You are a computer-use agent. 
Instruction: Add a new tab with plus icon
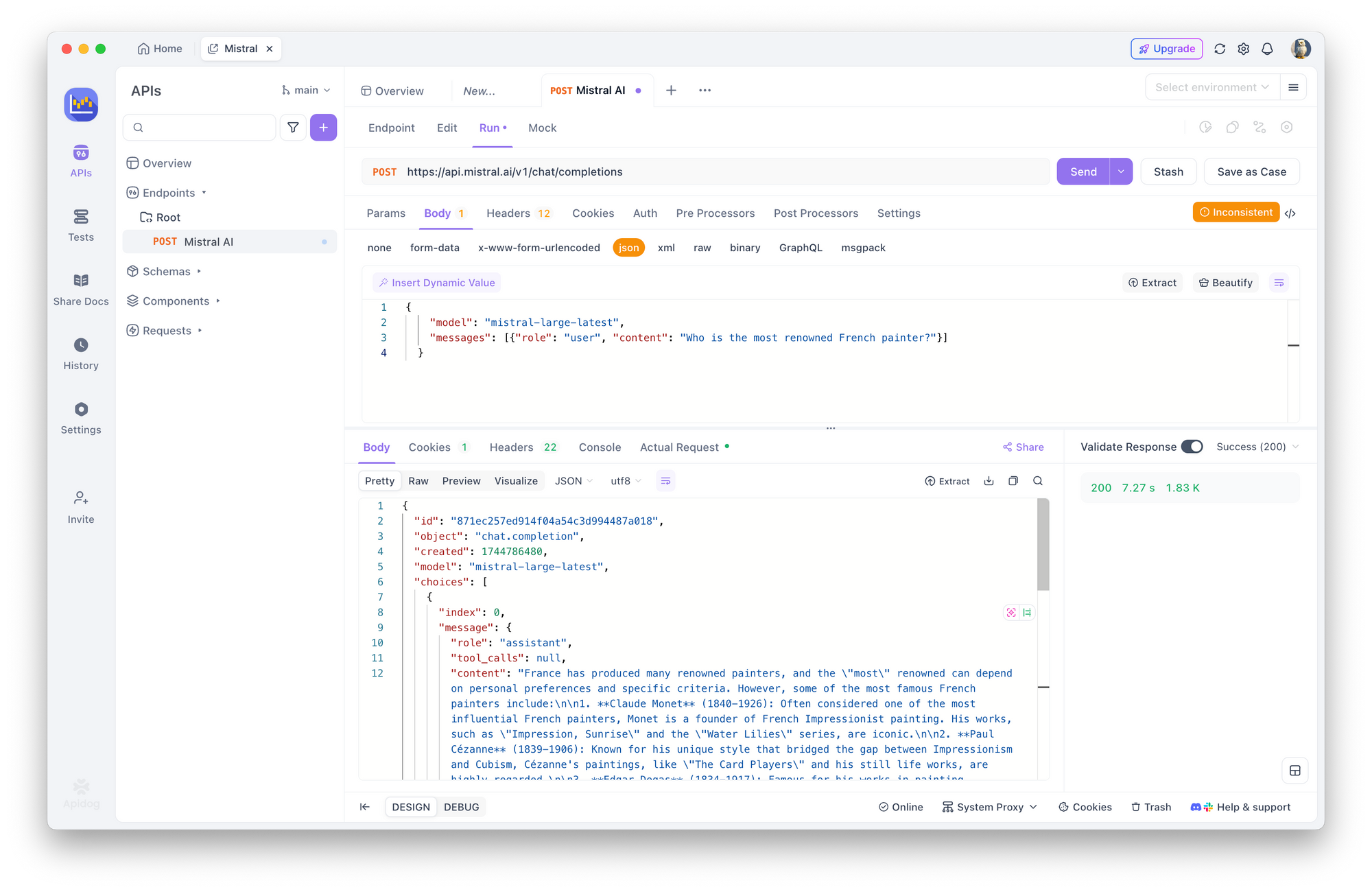coord(671,90)
